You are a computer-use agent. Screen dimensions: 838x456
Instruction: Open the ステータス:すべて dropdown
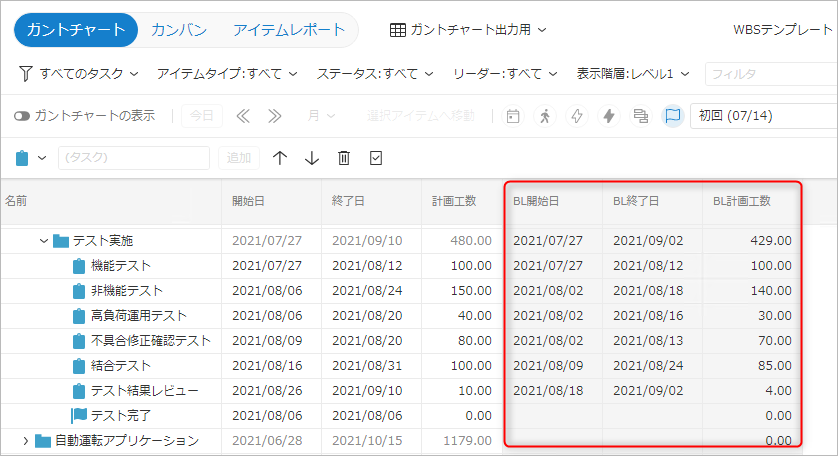[x=374, y=74]
